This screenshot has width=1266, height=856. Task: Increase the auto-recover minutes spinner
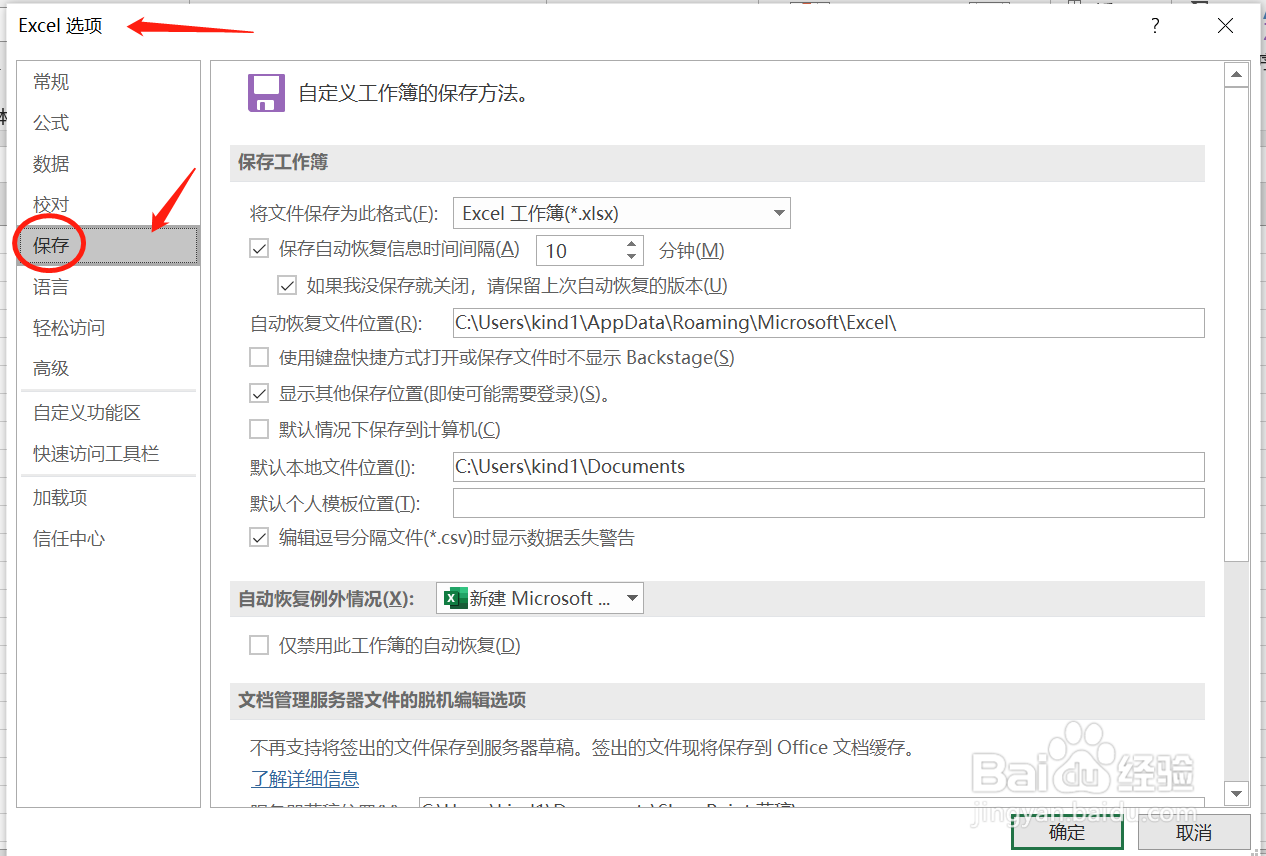coord(631,243)
